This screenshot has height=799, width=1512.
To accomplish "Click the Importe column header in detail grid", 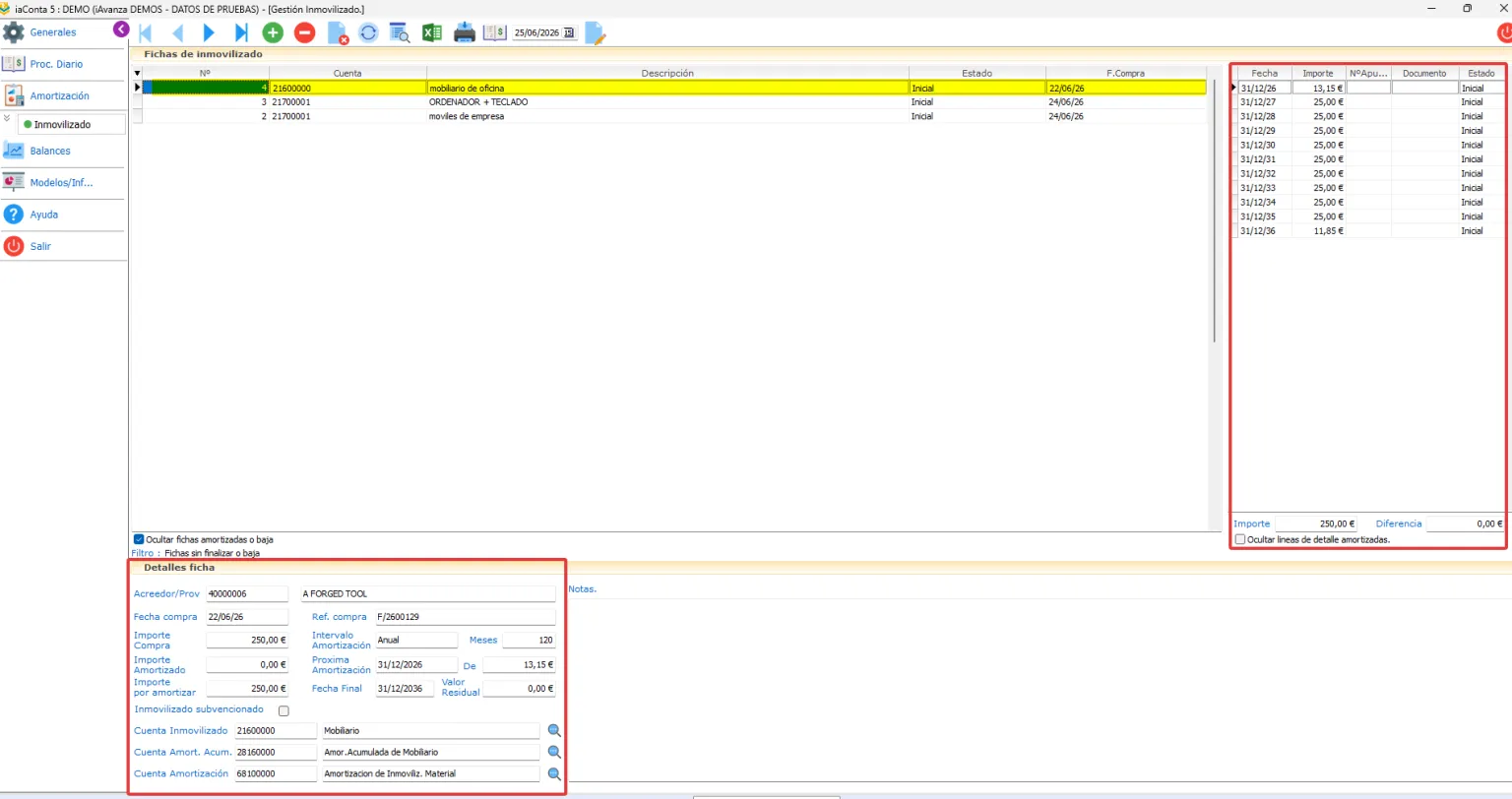I will point(1318,74).
